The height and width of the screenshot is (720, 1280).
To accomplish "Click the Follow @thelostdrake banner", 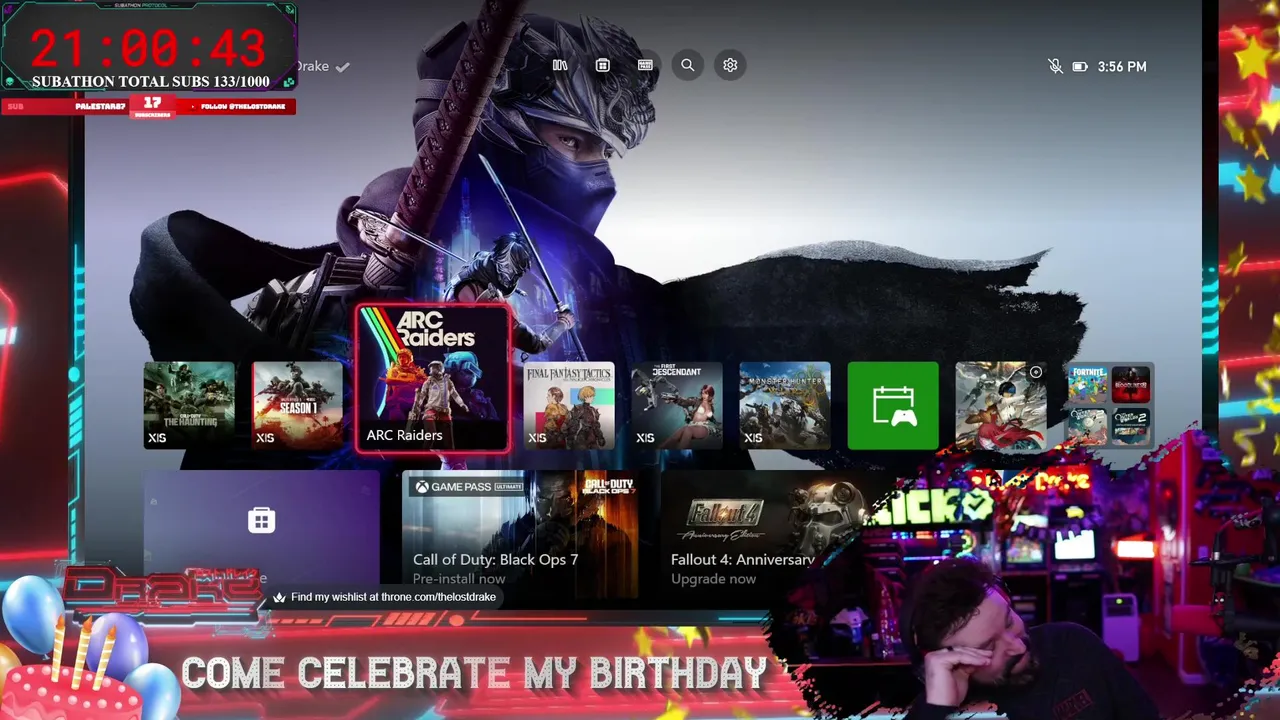I will 243,106.
